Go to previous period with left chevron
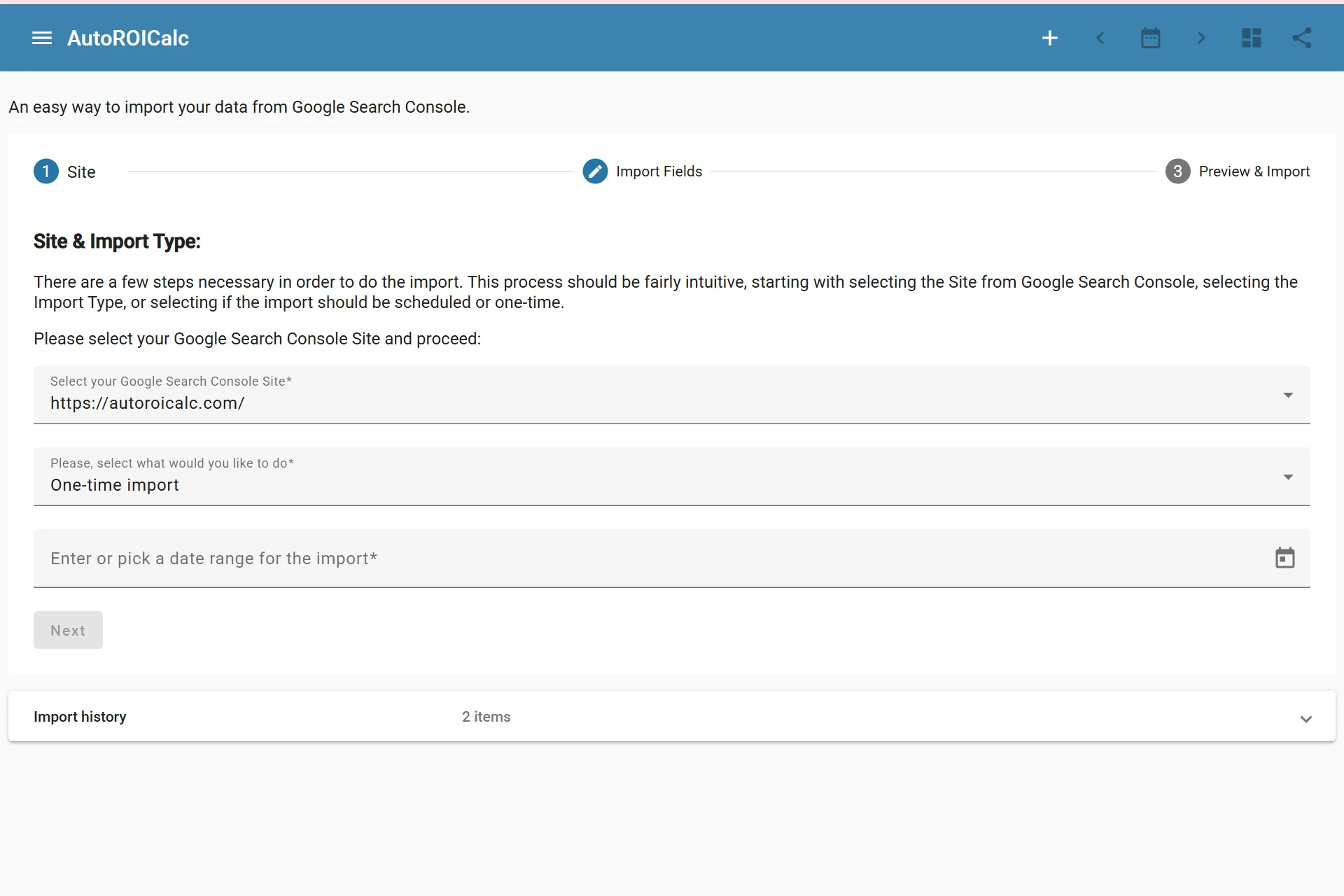This screenshot has height=896, width=1344. click(1100, 38)
